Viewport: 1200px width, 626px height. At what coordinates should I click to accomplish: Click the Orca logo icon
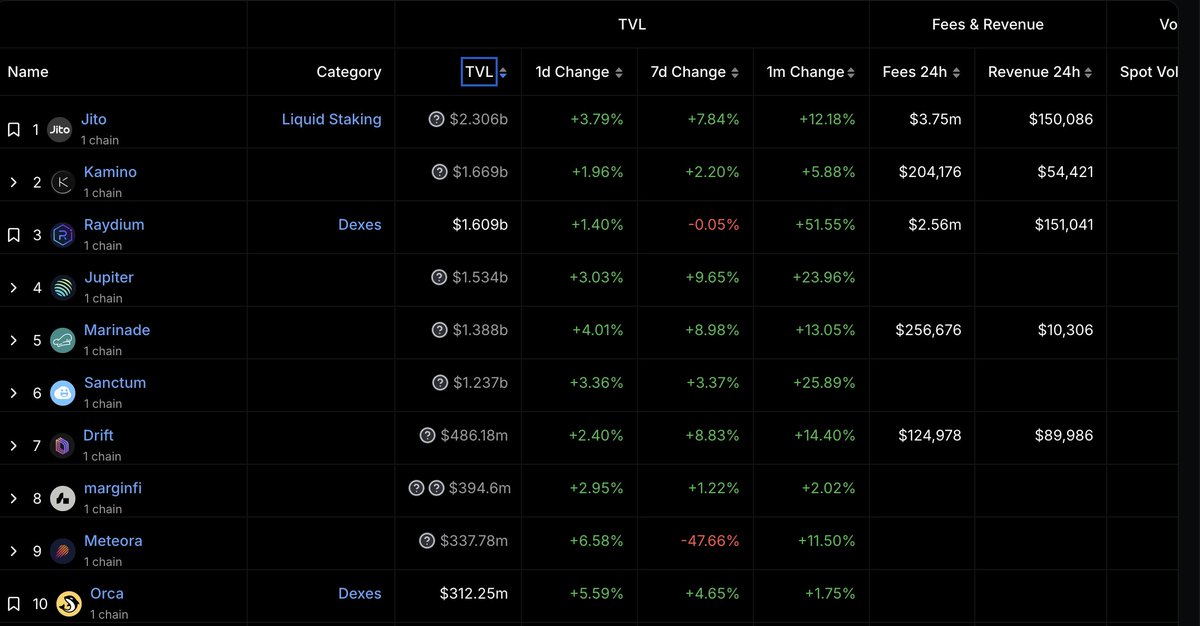(69, 604)
